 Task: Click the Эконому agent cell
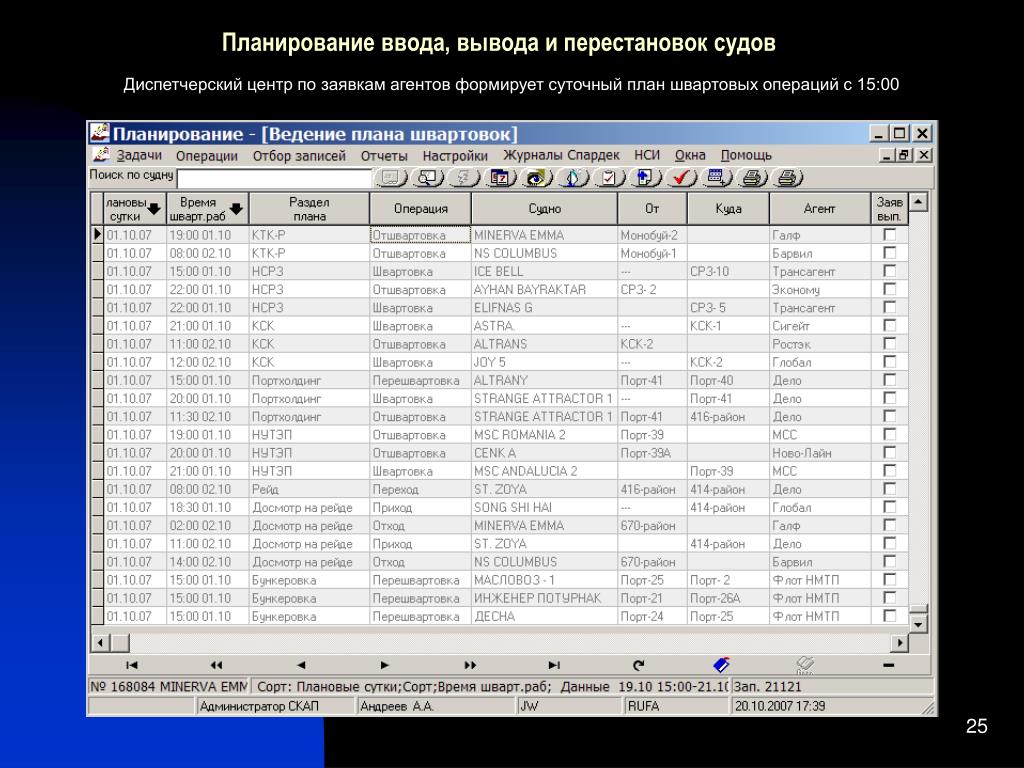(820, 289)
